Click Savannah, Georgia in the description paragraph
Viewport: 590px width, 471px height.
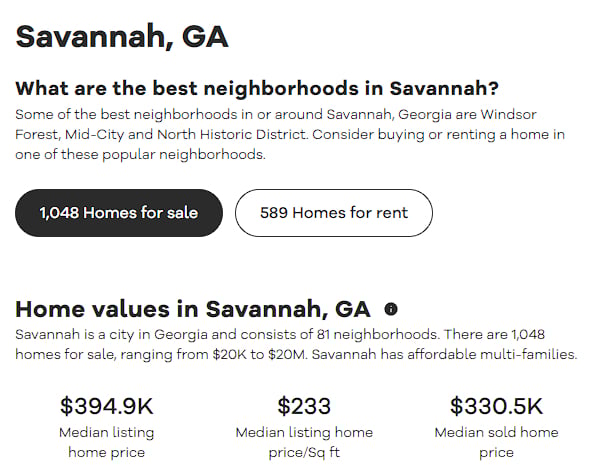(x=389, y=114)
